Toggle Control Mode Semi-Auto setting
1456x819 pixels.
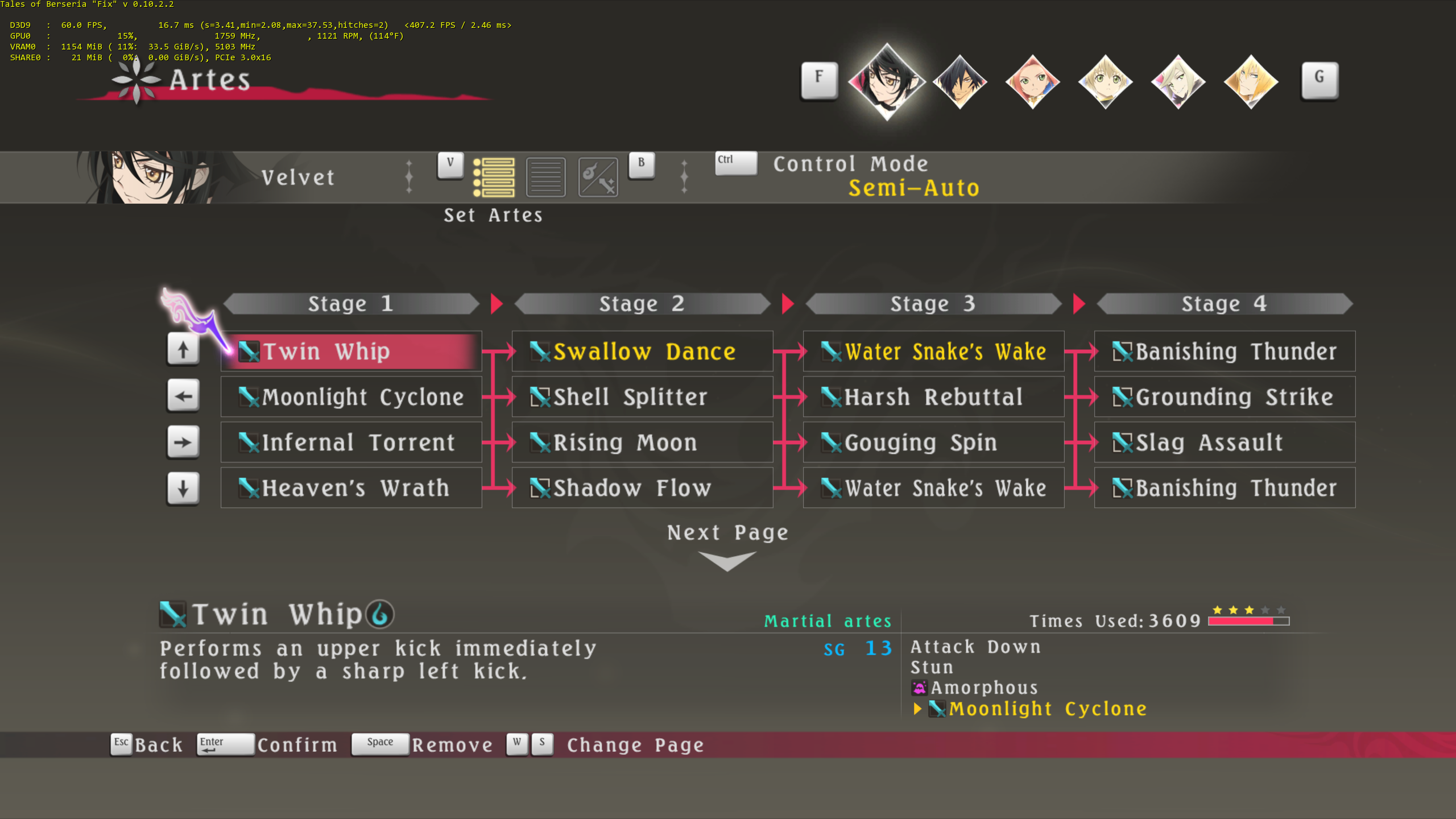[913, 188]
